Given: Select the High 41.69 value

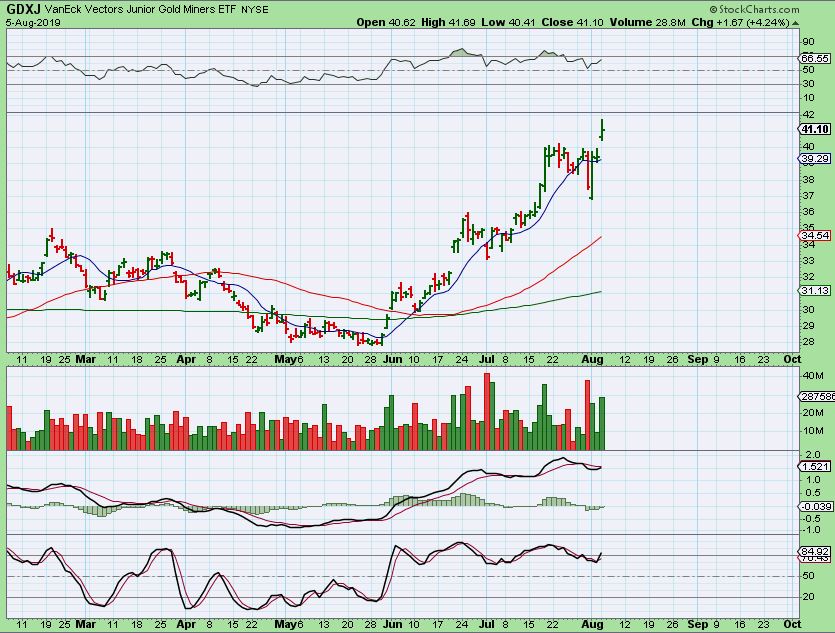Looking at the screenshot, I should click(448, 22).
